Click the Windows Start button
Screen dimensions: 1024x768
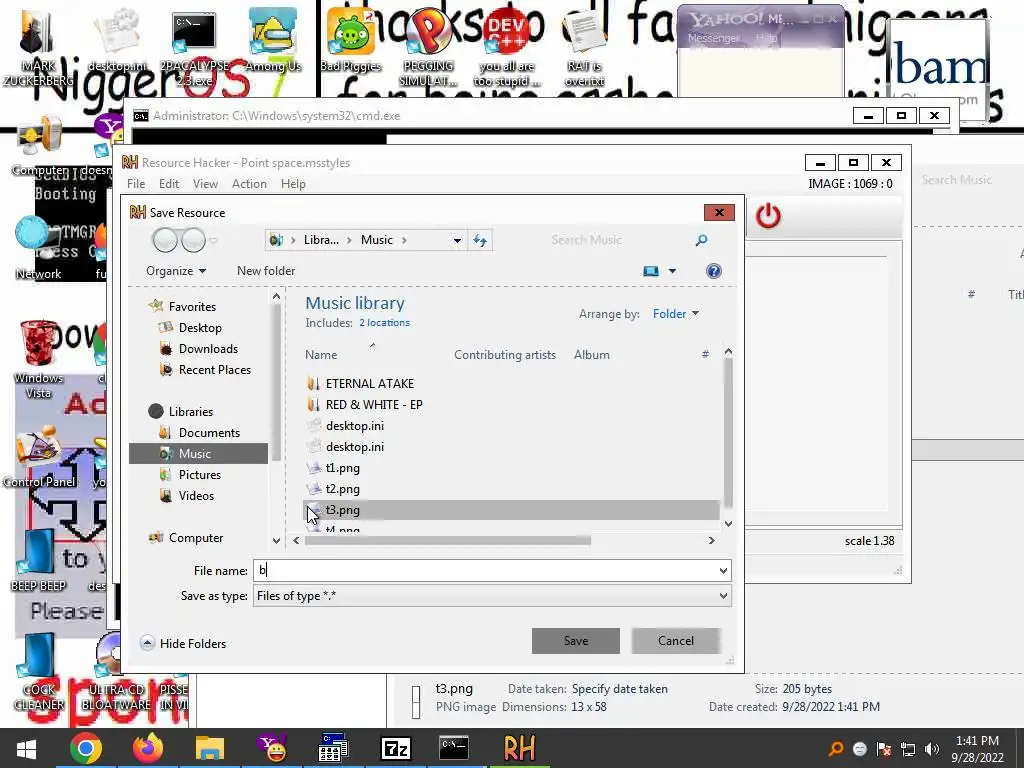point(26,748)
